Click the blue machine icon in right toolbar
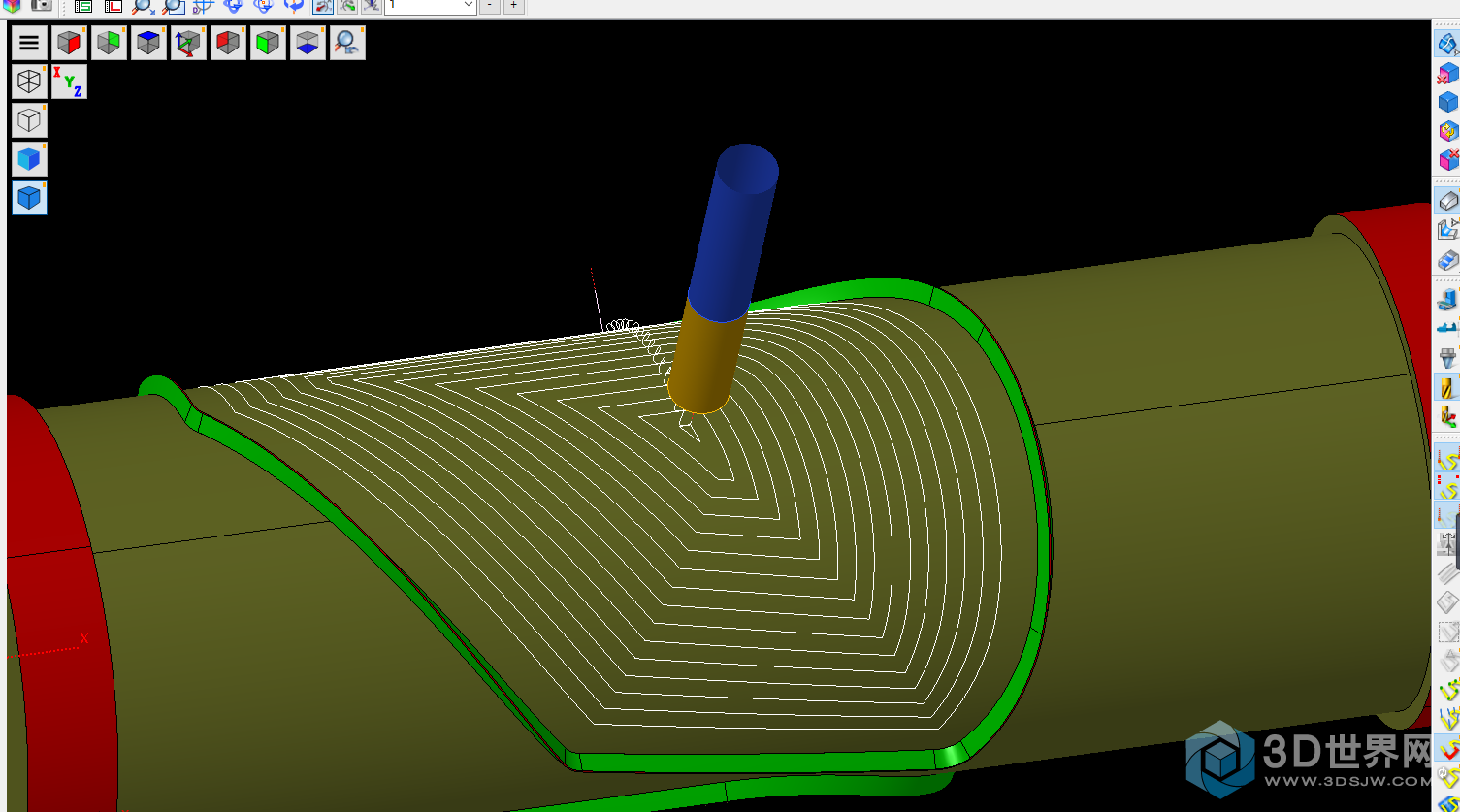The image size is (1460, 812). click(1447, 300)
